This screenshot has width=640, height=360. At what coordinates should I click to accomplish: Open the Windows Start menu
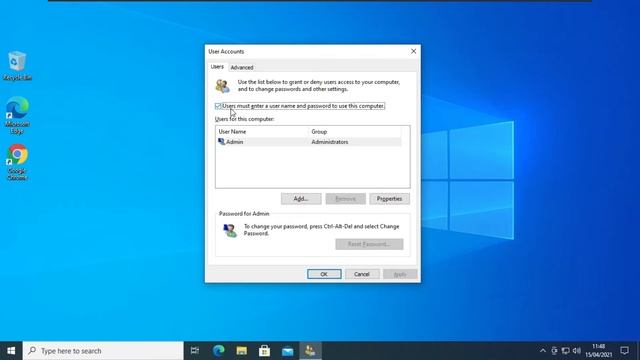[11, 351]
